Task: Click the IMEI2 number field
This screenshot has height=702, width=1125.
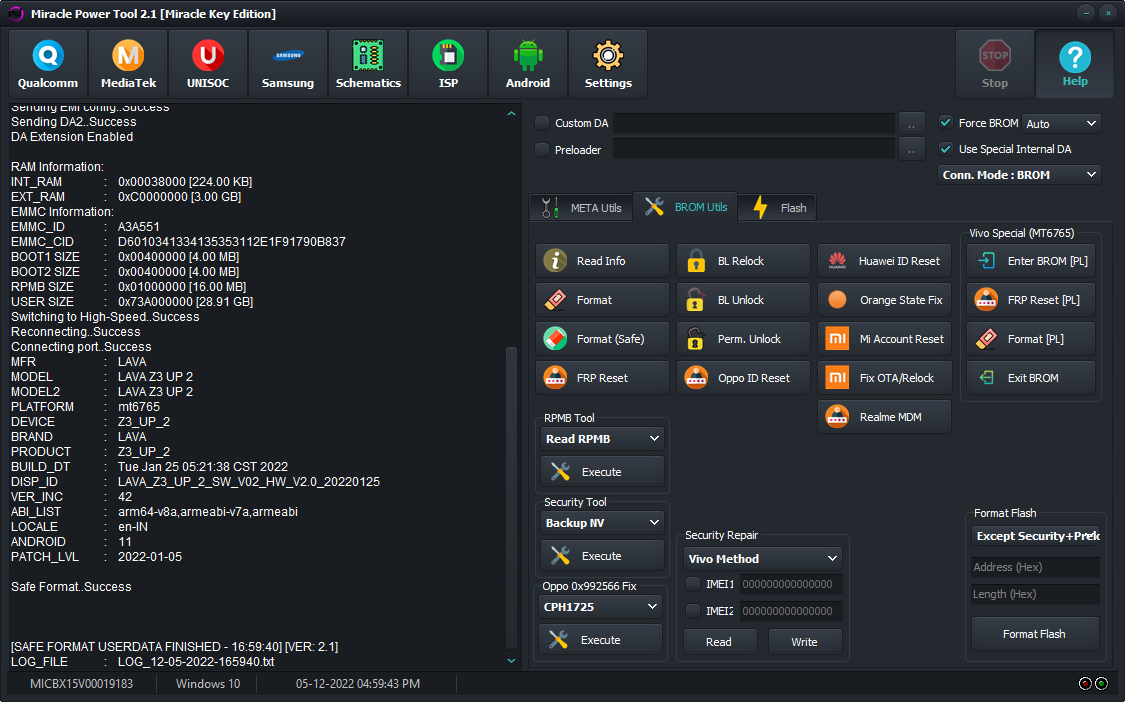Action: [x=791, y=611]
